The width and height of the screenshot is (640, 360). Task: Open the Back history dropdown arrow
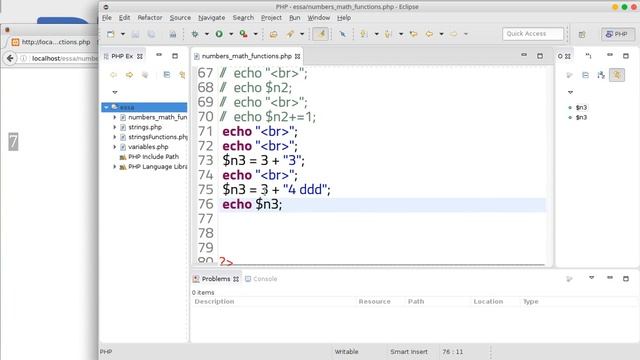441,34
